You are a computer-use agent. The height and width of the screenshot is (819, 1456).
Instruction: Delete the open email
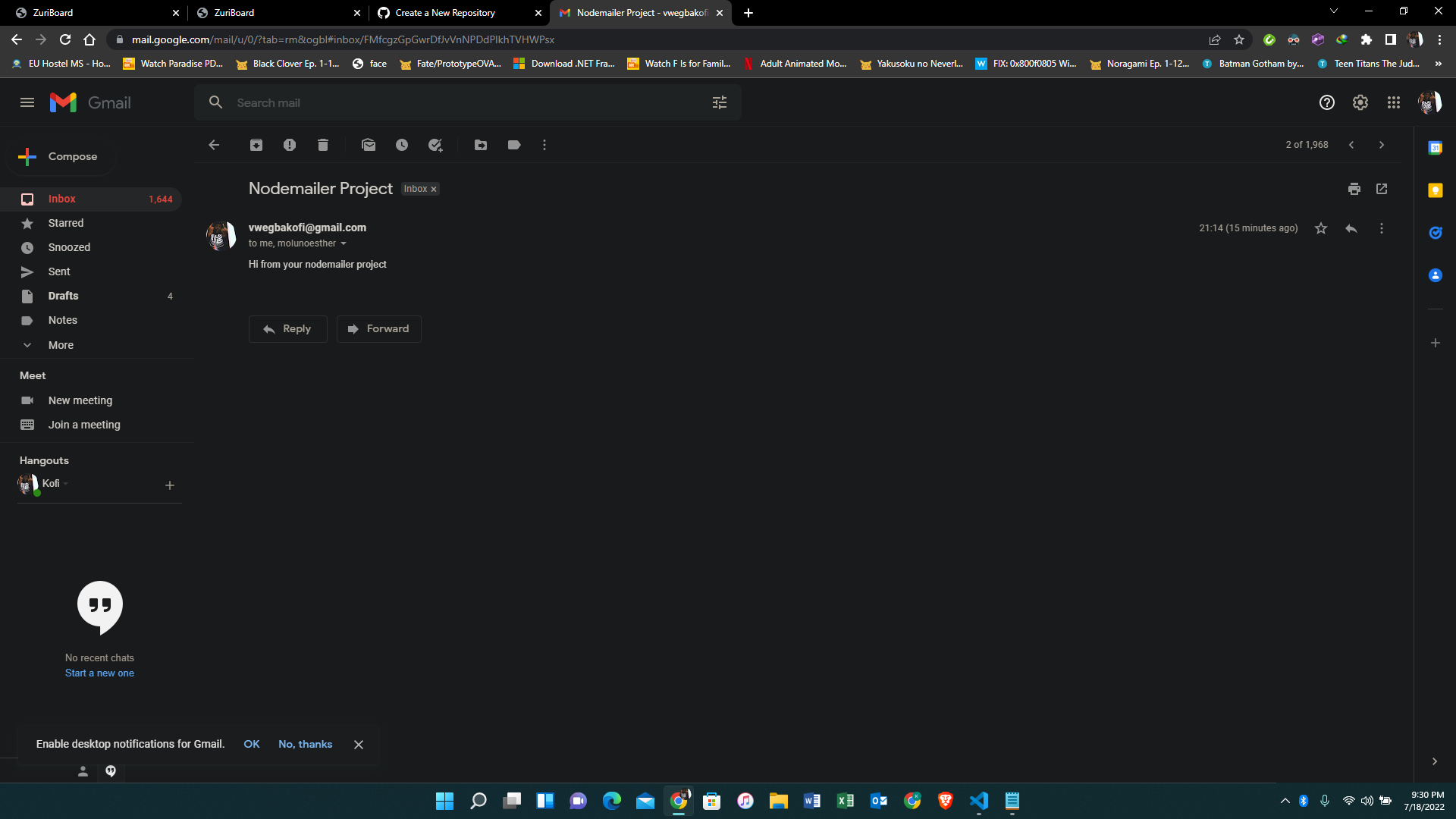pyautogui.click(x=322, y=145)
